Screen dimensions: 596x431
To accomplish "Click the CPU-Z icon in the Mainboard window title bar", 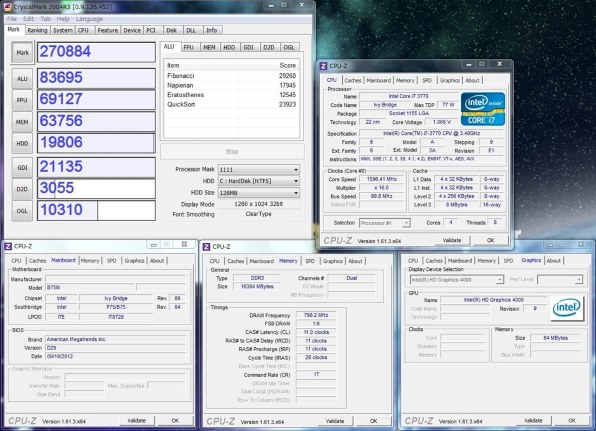I will (8, 246).
